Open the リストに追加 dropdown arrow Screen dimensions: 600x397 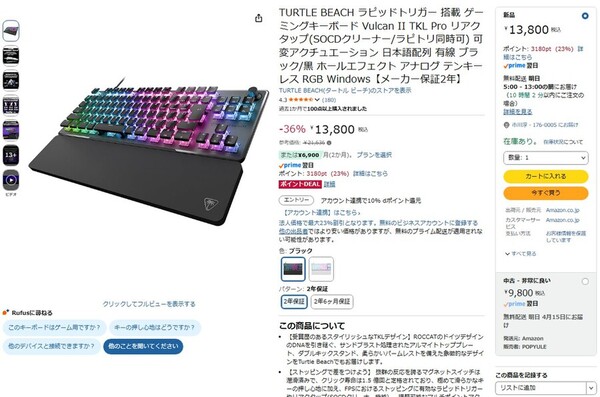(x=591, y=388)
